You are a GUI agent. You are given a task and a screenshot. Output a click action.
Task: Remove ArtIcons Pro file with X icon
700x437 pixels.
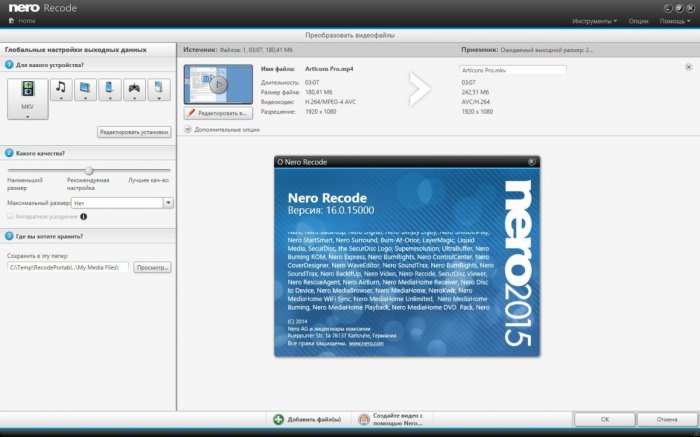click(x=688, y=67)
